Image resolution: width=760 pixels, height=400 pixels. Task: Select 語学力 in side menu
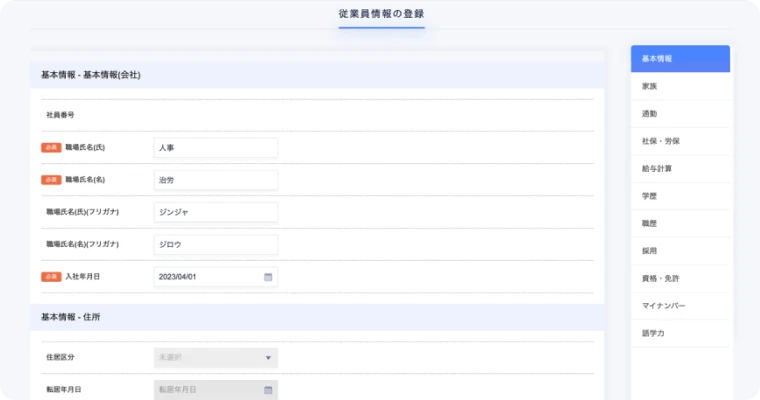pos(680,332)
